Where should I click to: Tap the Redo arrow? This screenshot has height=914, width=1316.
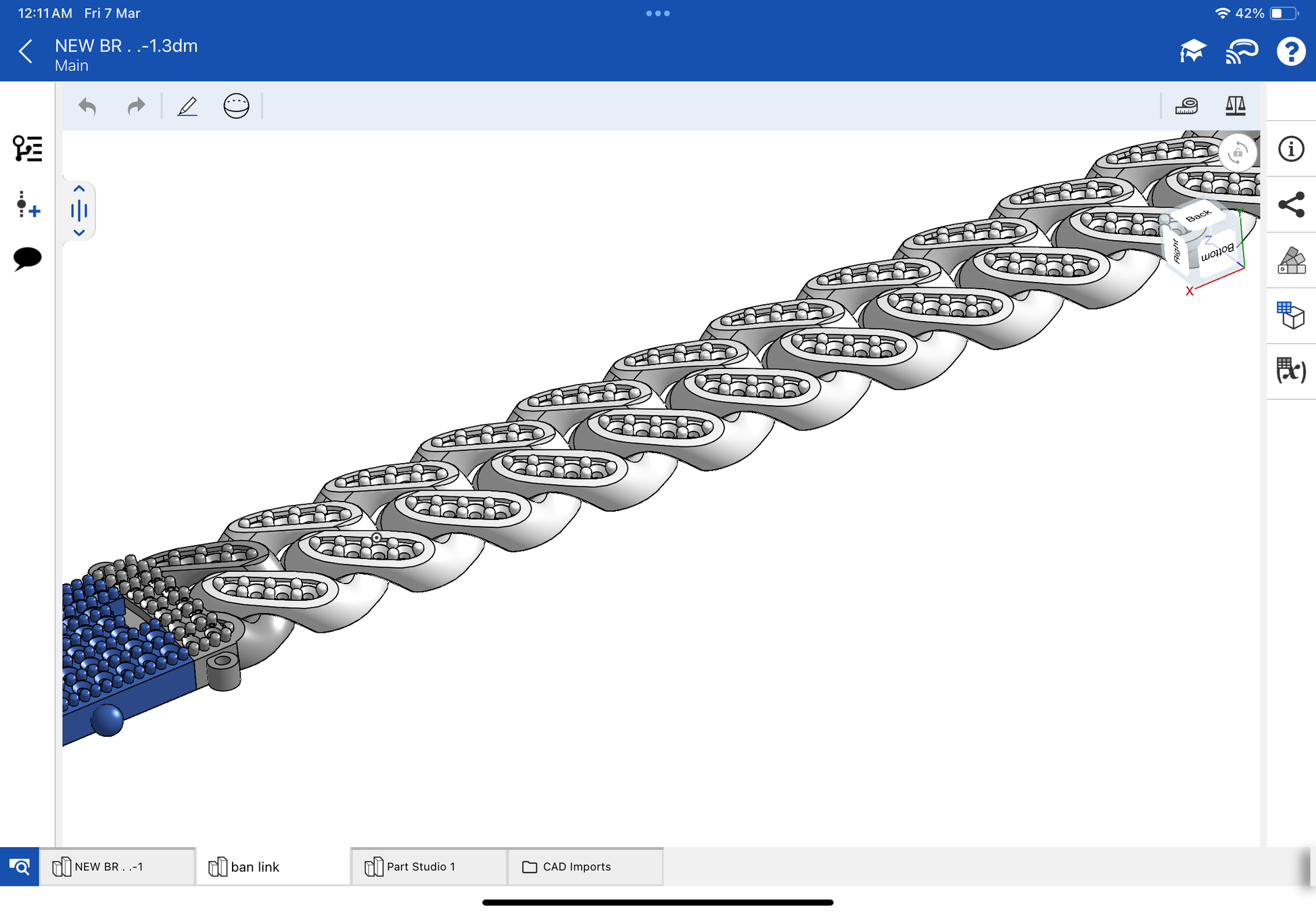(137, 106)
